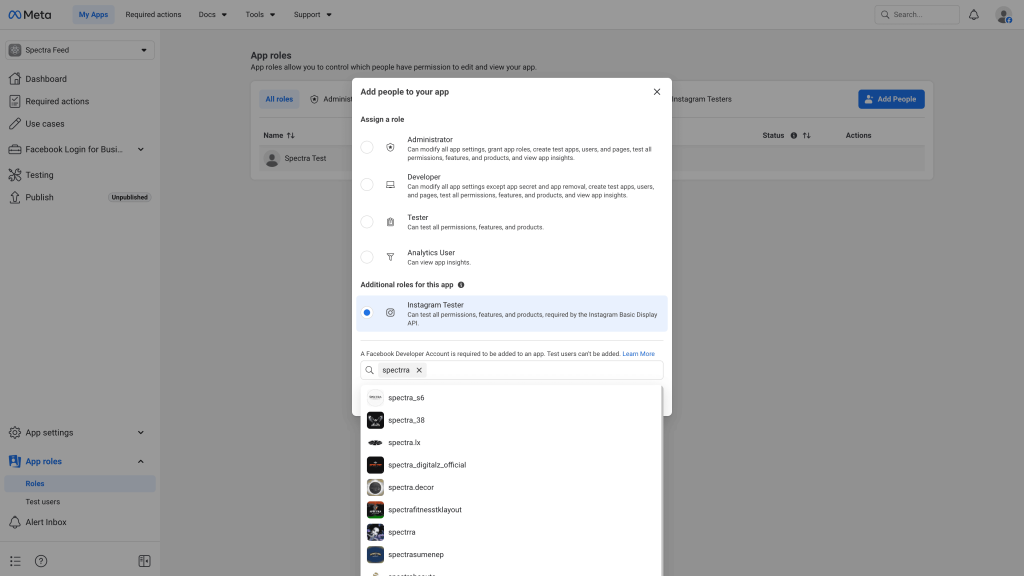This screenshot has height=576, width=1024.
Task: Choose spectra.lx from suggestions
Action: [x=511, y=443]
